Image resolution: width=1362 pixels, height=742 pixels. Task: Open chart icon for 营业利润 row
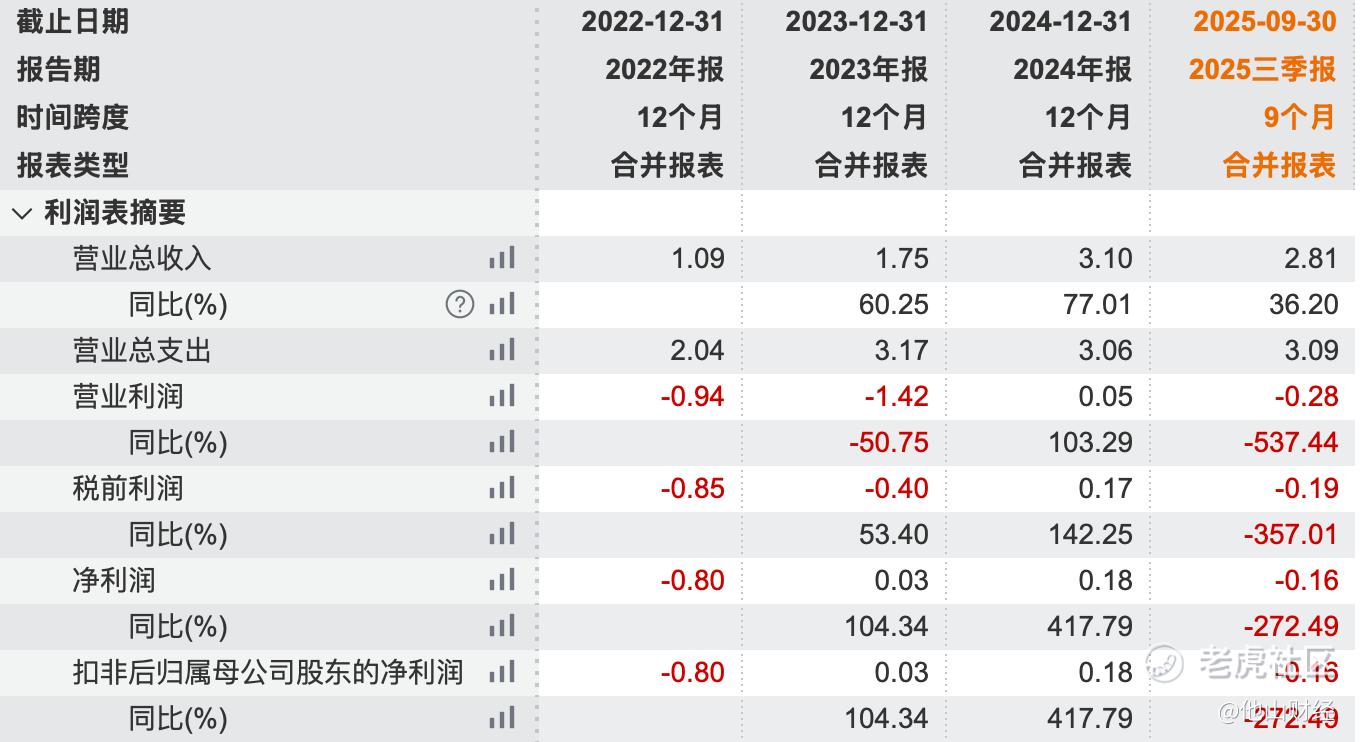(x=502, y=396)
